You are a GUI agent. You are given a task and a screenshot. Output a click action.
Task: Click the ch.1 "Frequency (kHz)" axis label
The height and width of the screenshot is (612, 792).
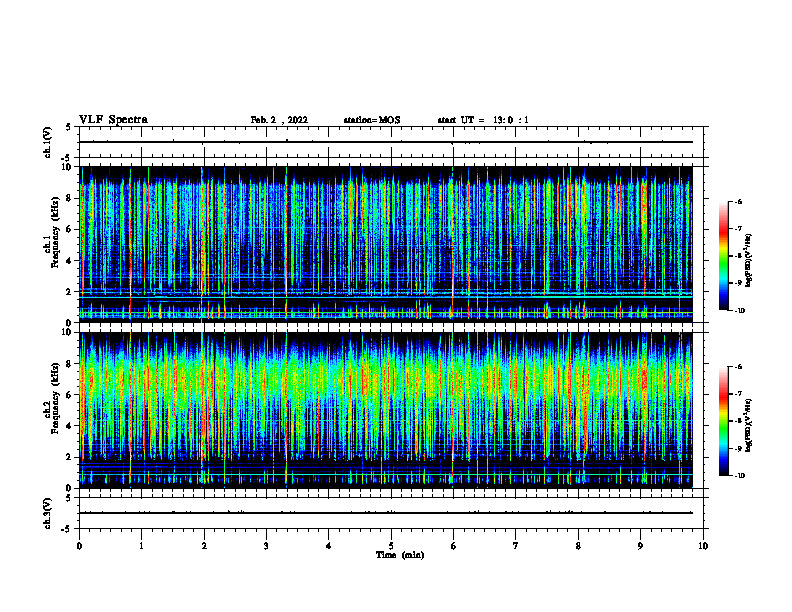point(55,233)
